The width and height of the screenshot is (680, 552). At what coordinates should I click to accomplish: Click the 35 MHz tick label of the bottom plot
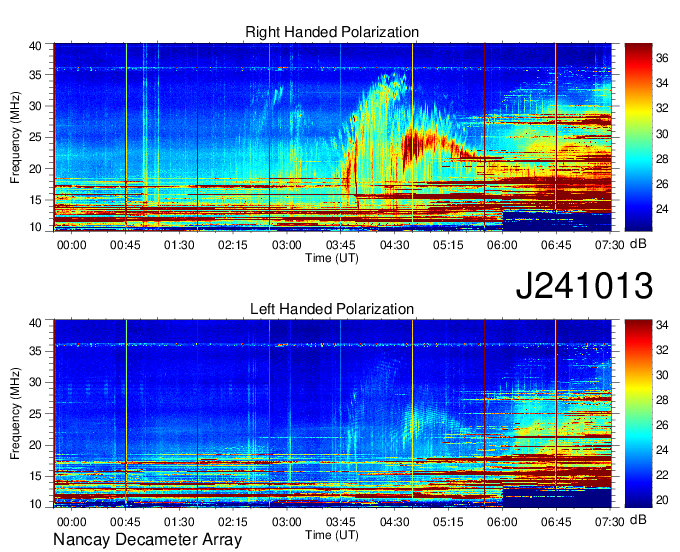tap(35, 351)
